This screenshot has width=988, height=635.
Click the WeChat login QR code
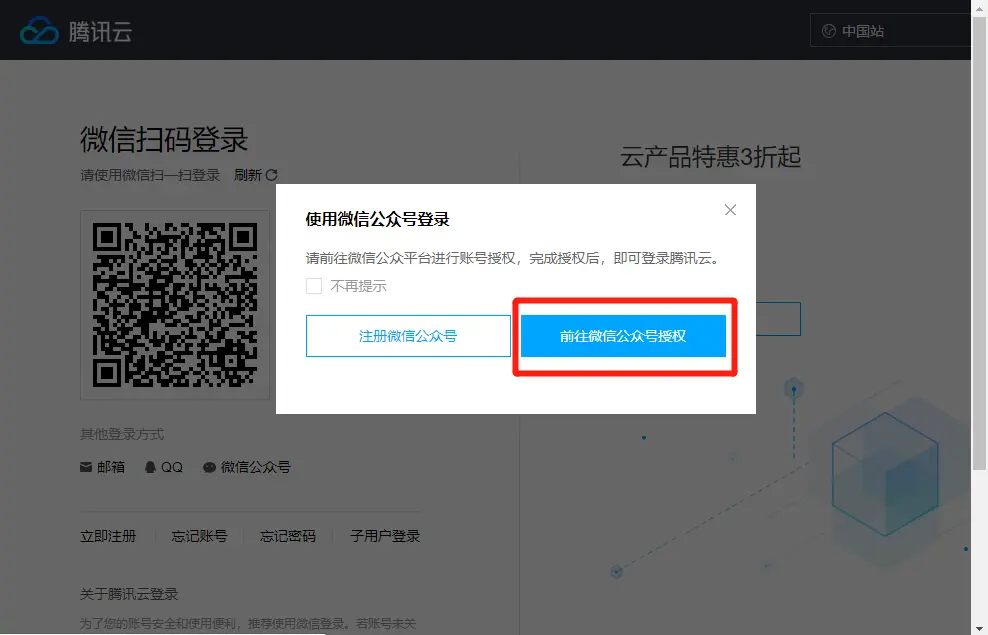175,305
